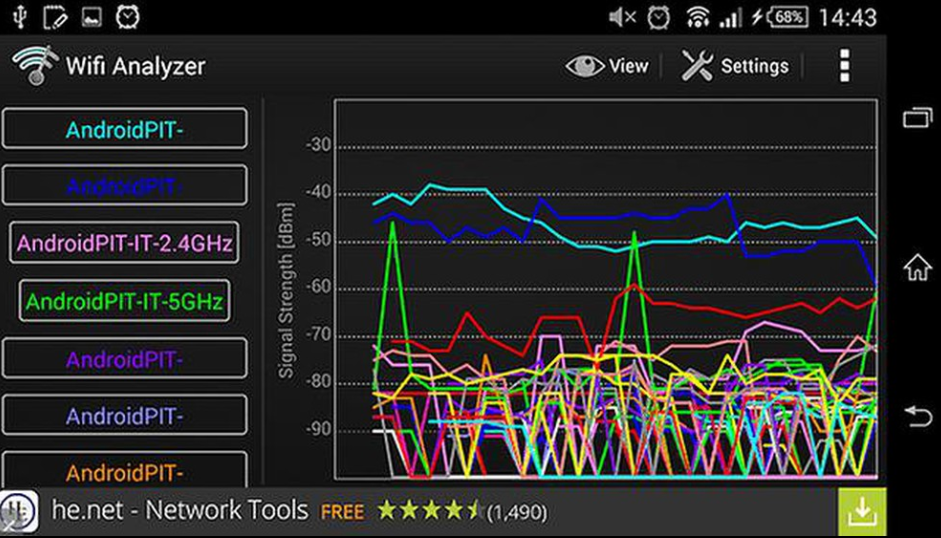
Task: Tap the 68% battery indicator
Action: click(x=787, y=17)
